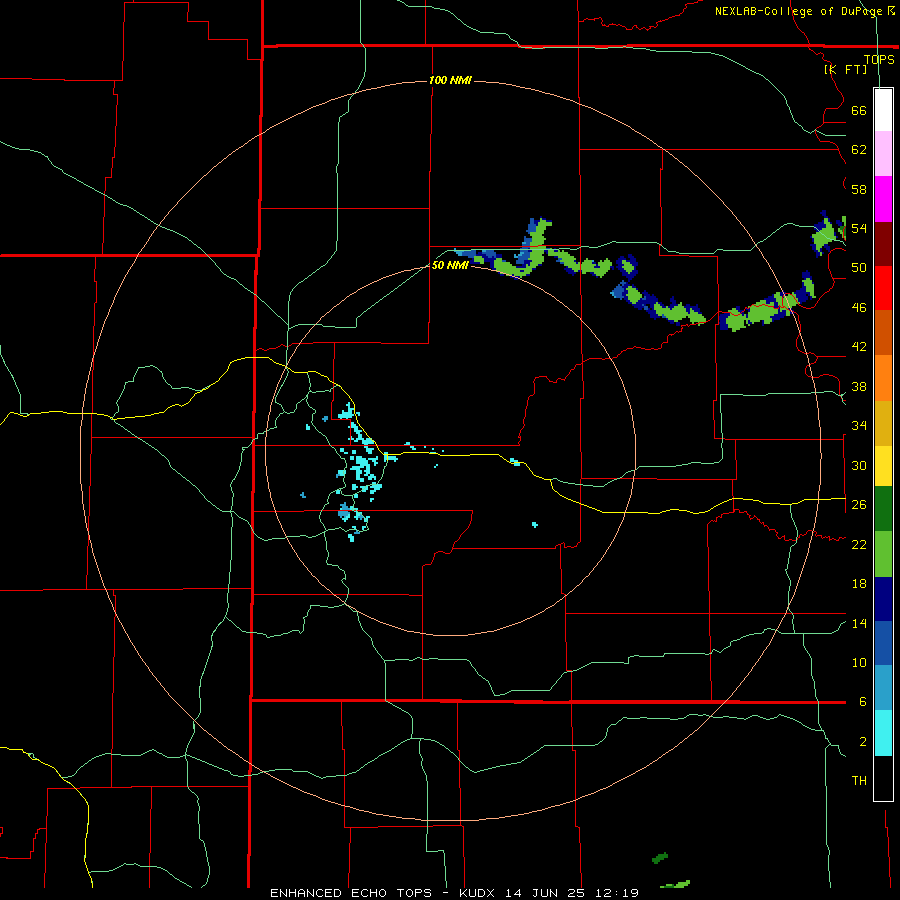Click the NEXLAB-College of DuPage label
This screenshot has width=900, height=900.
798,11
